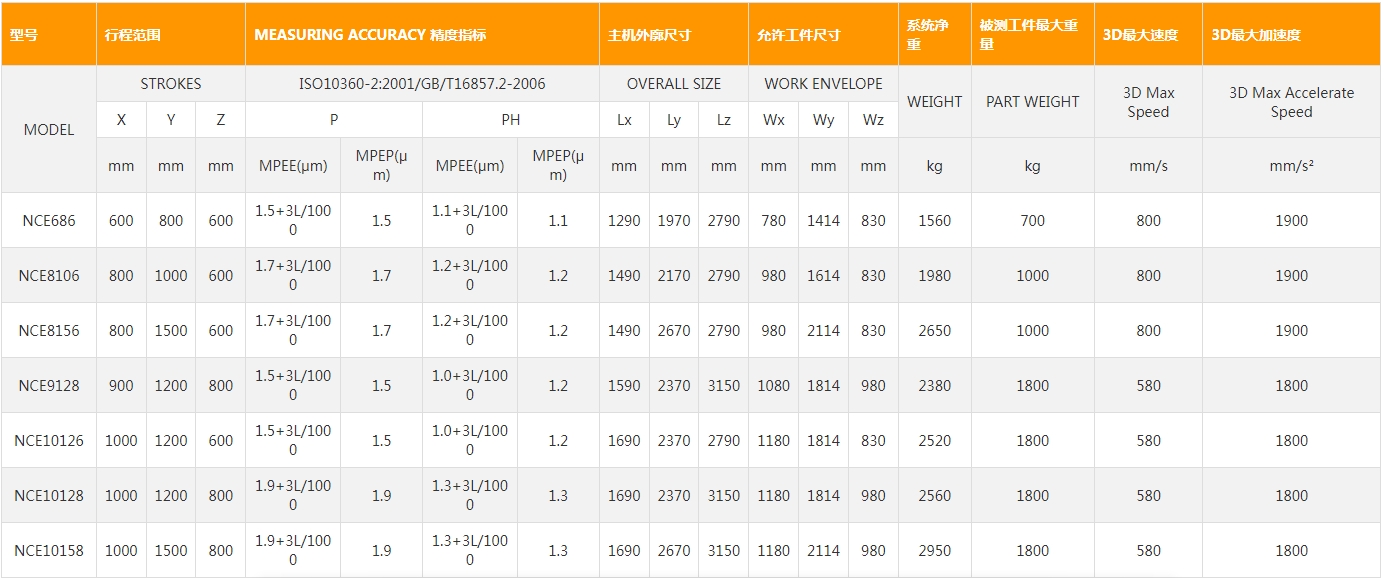
Task: Click the NCE10126 model cell
Action: click(48, 441)
